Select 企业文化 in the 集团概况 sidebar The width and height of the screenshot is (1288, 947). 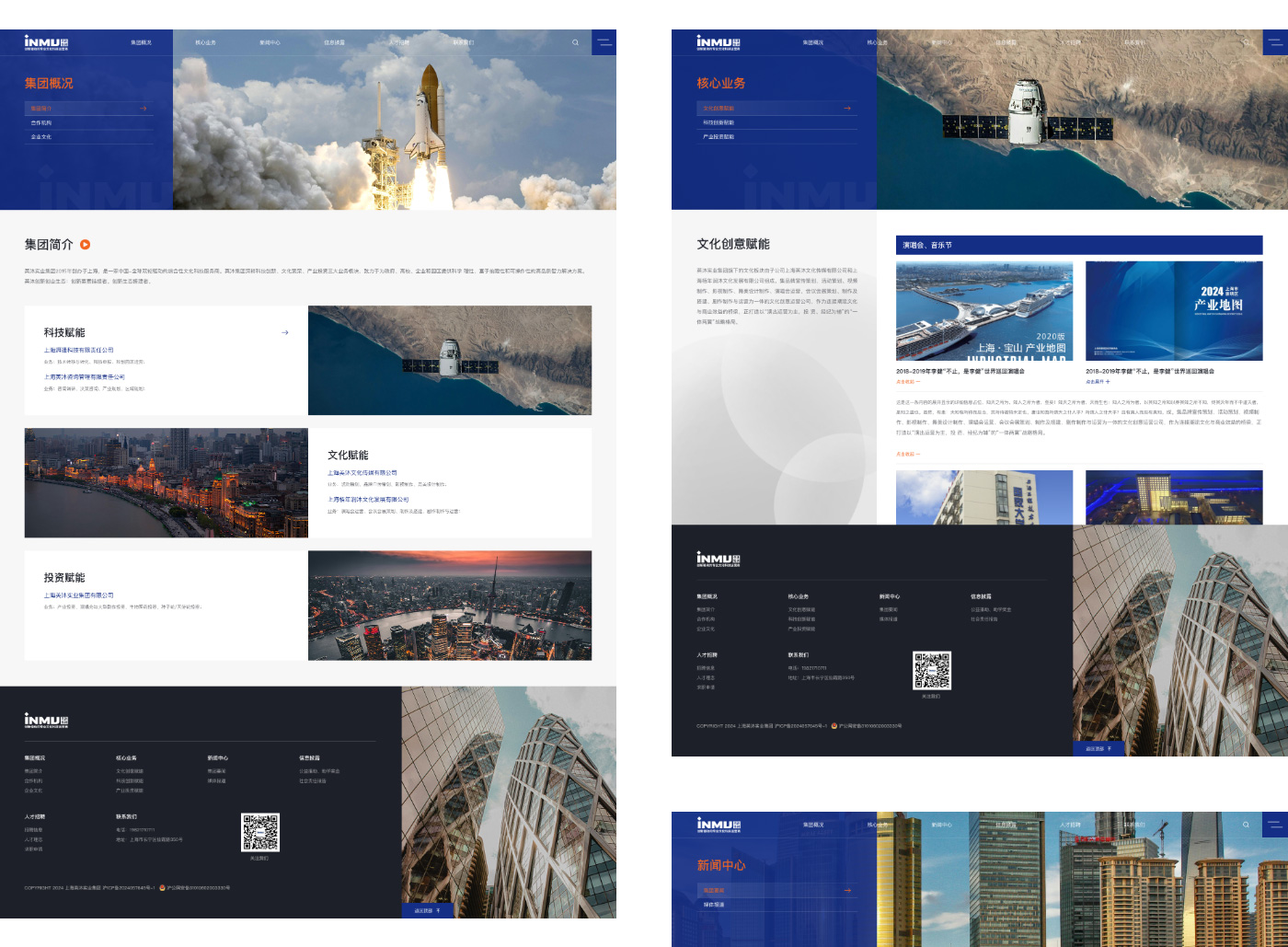(x=41, y=136)
